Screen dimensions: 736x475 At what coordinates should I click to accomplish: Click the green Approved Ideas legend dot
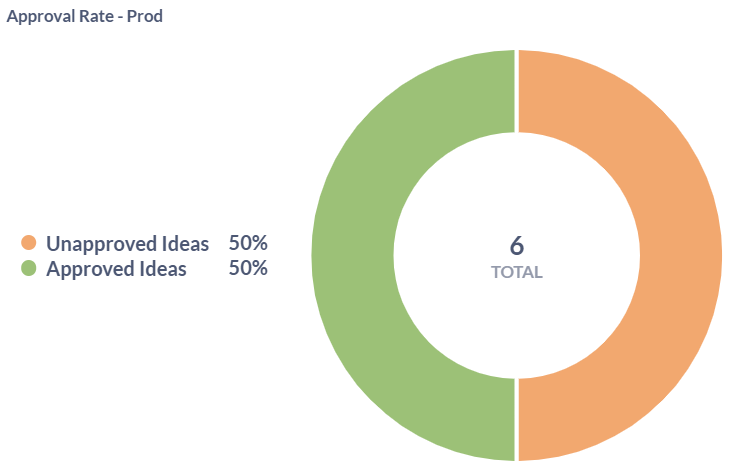click(28, 268)
